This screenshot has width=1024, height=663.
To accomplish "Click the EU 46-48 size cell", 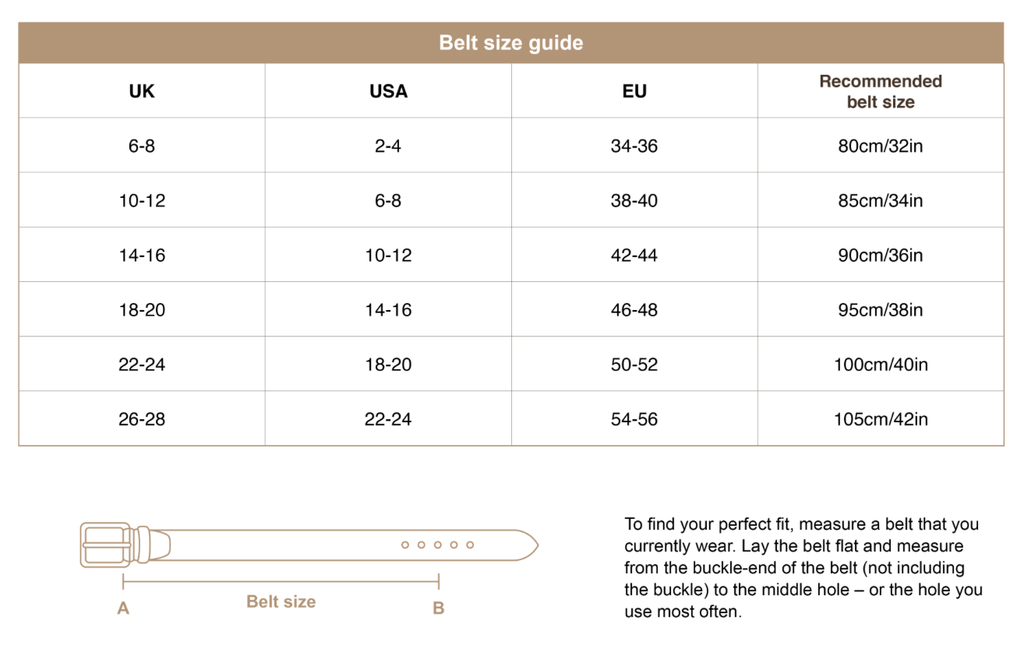I will pyautogui.click(x=634, y=310).
